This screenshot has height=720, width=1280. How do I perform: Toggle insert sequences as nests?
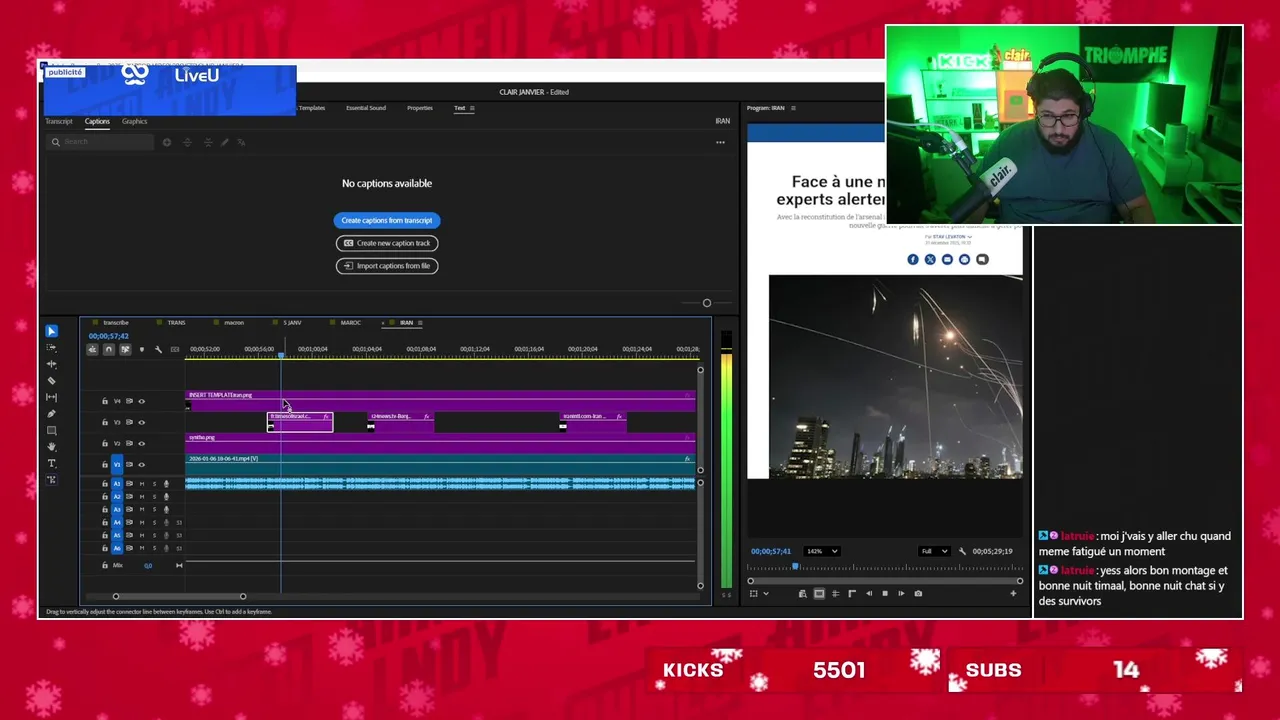[x=92, y=349]
